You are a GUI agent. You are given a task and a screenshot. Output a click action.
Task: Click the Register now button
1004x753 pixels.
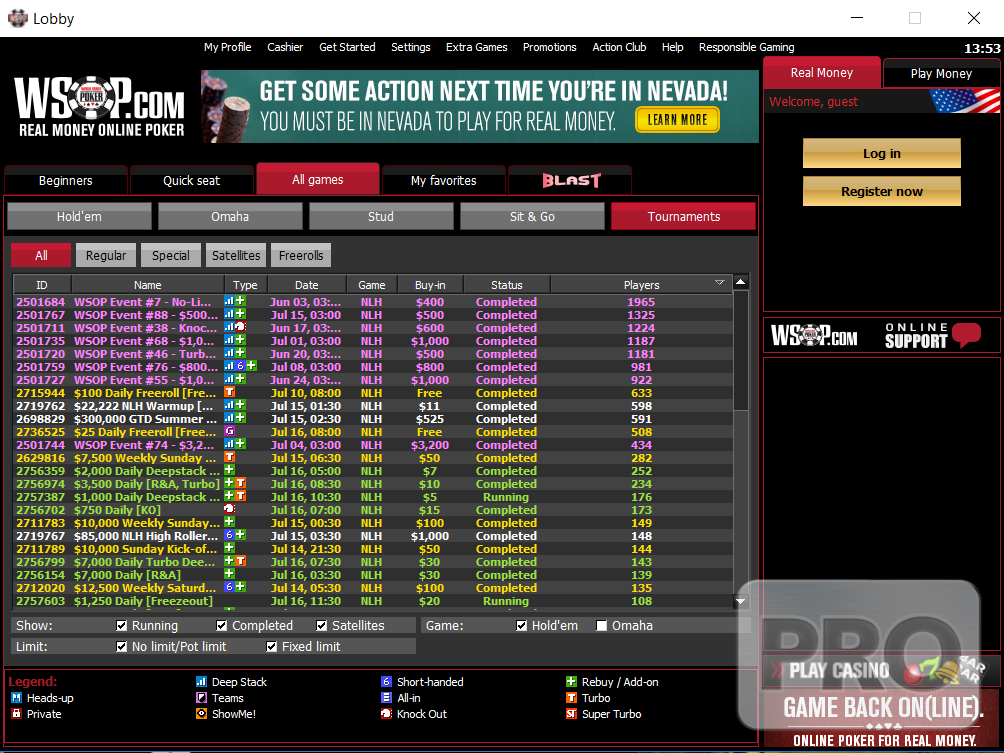coord(882,191)
